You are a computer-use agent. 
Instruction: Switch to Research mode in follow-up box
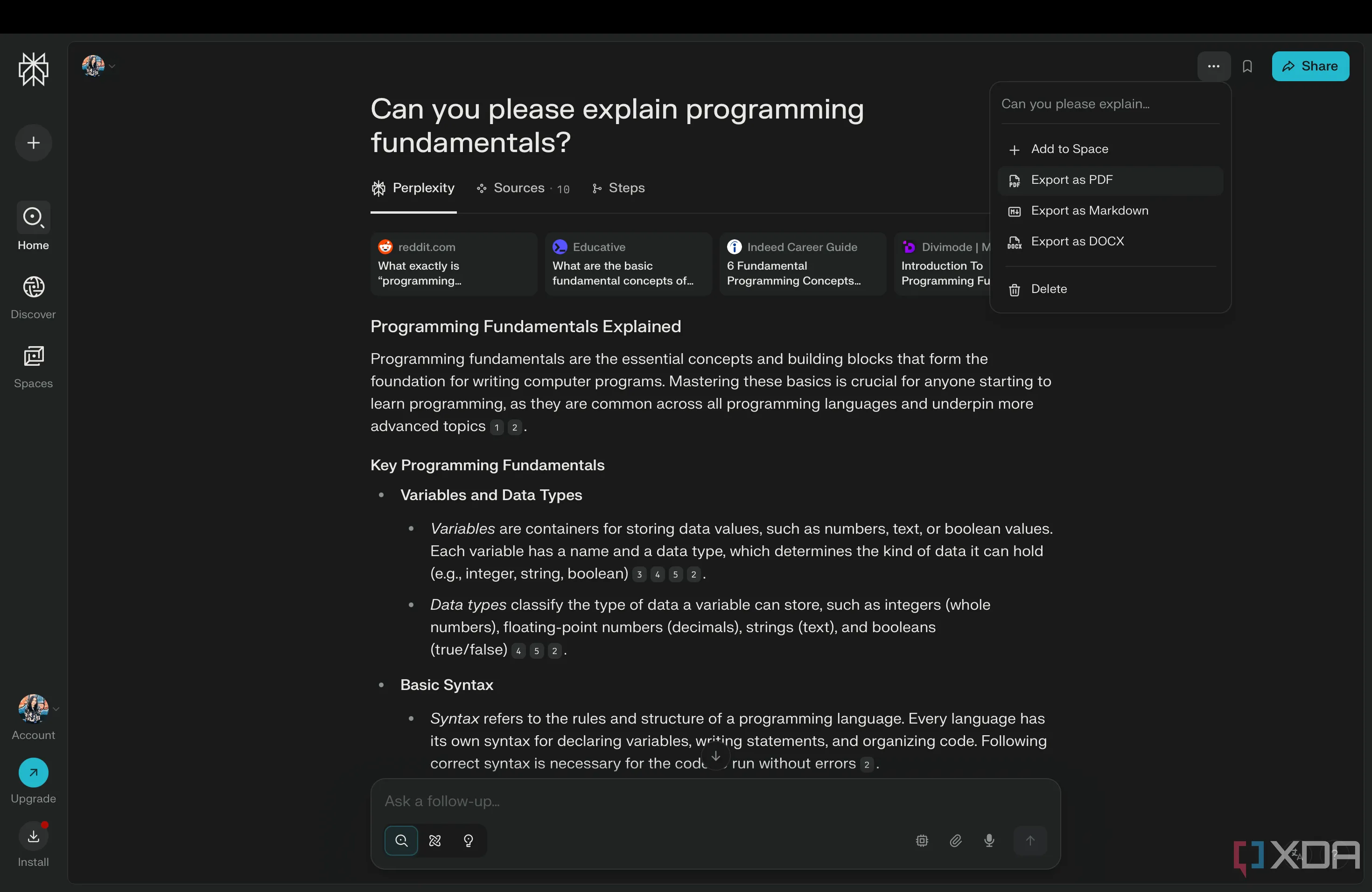435,841
